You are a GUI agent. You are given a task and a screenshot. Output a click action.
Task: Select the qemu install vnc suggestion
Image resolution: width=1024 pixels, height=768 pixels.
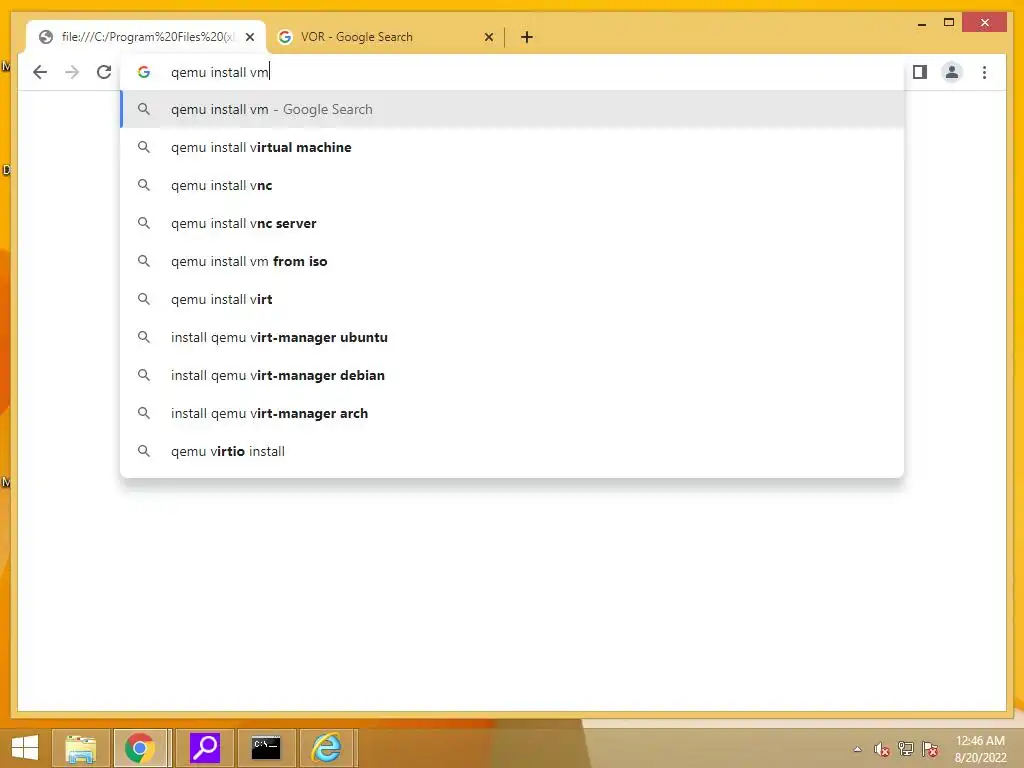pos(513,185)
